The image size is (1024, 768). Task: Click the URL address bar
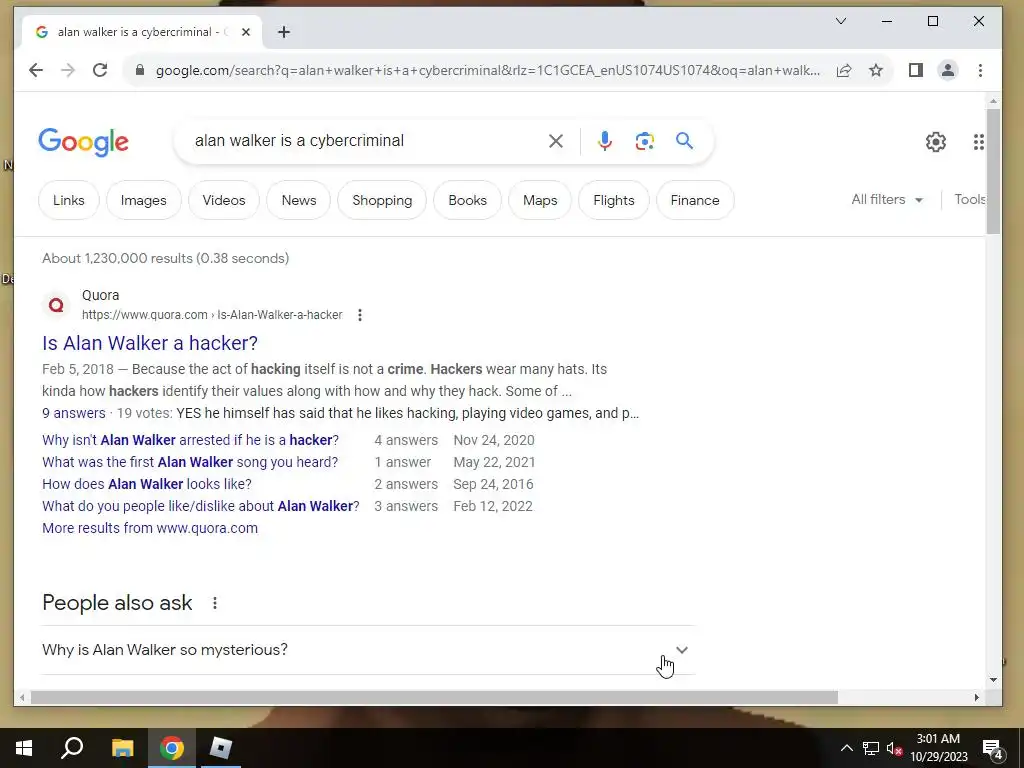[x=487, y=71]
